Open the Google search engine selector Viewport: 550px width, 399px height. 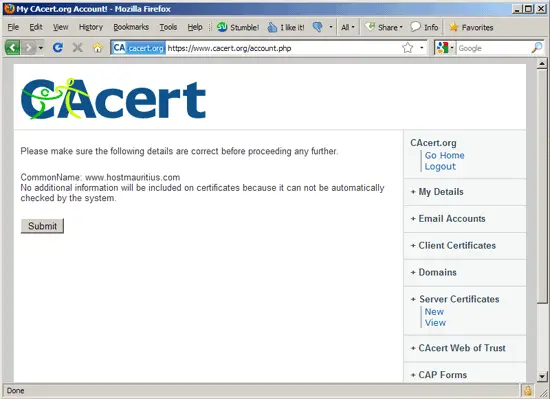[x=445, y=48]
